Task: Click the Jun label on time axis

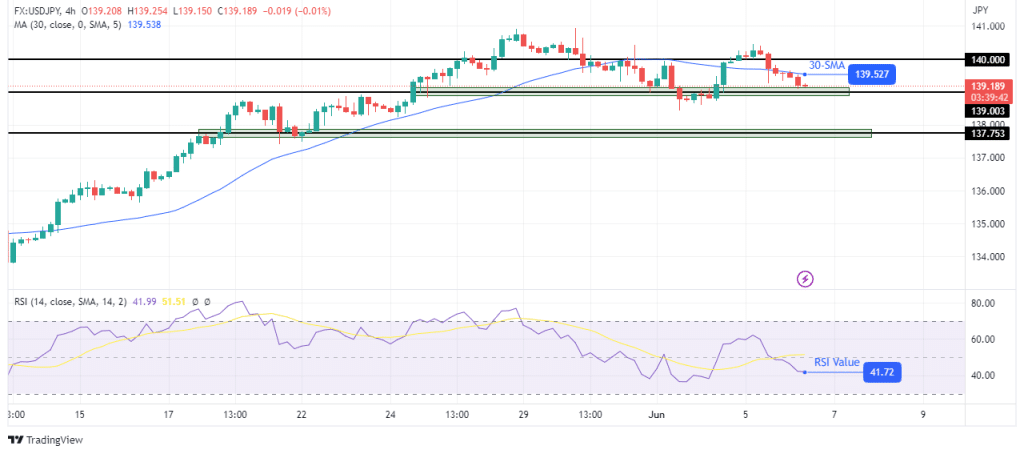Action: (x=656, y=414)
